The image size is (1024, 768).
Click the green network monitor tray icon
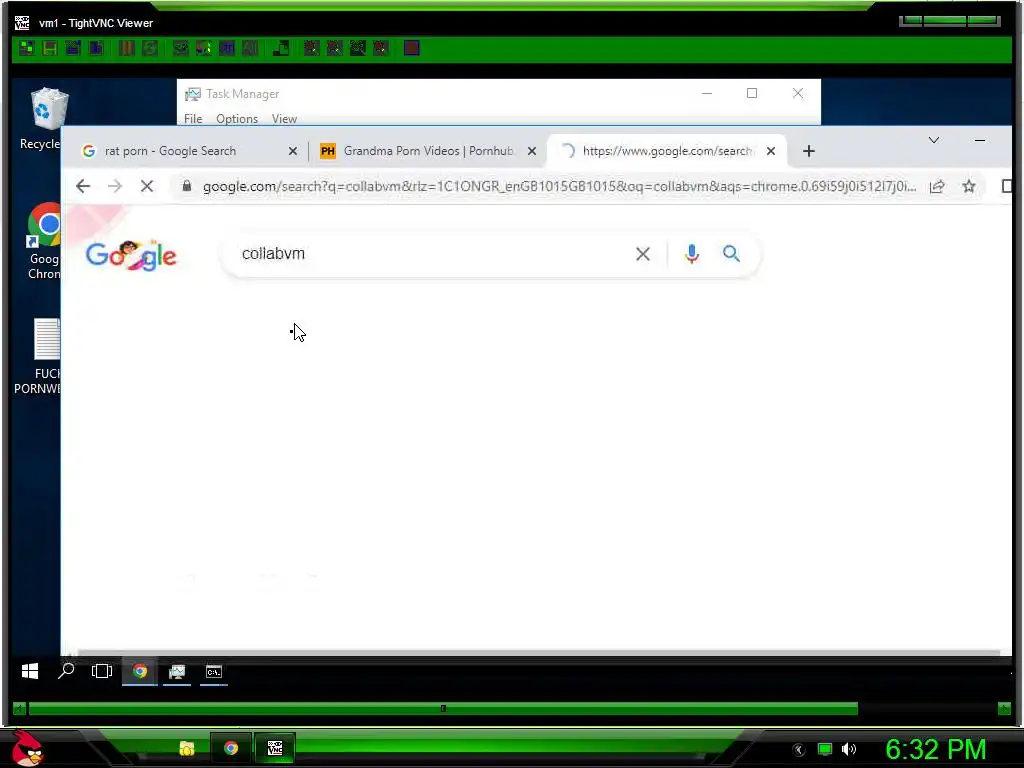point(825,749)
